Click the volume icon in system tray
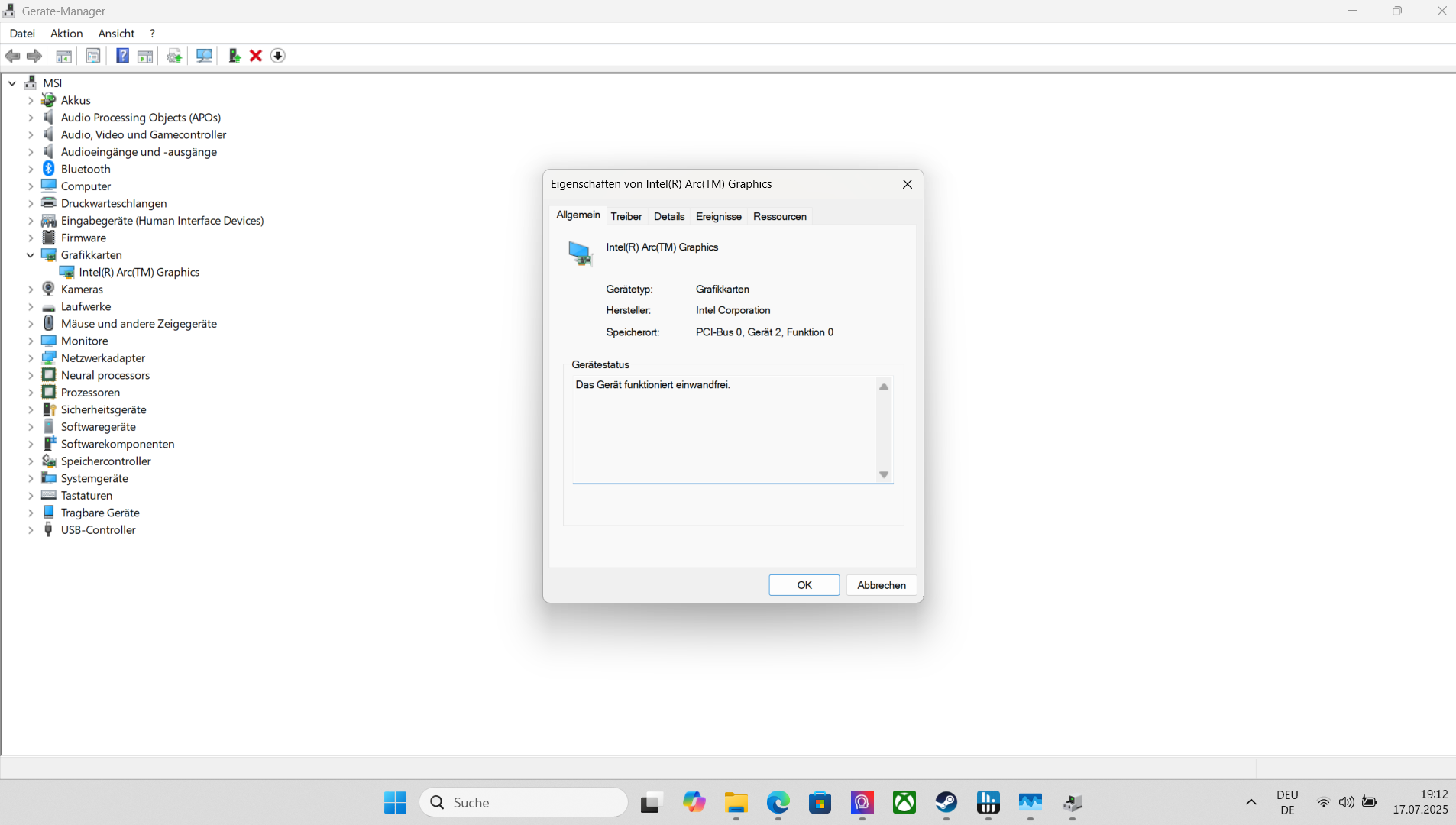 pos(1347,802)
